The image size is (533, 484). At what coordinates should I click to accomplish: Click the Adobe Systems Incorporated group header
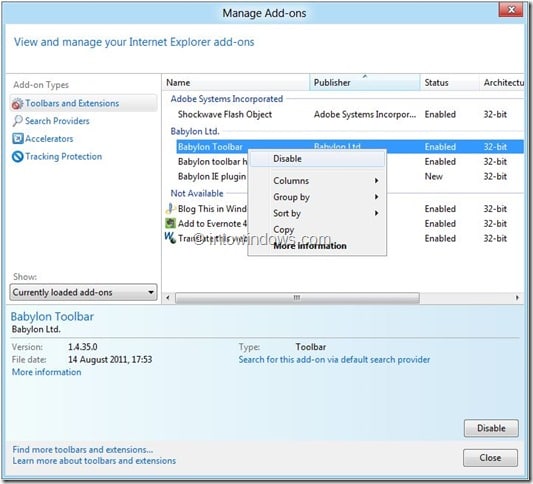point(227,99)
